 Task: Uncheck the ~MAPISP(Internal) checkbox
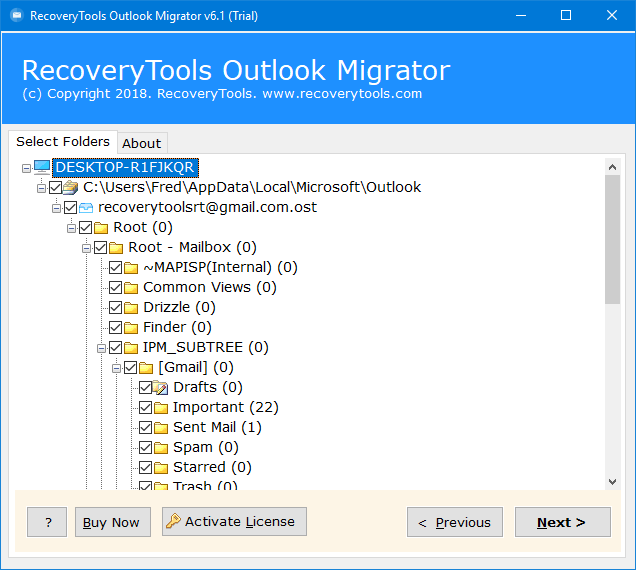pyautogui.click(x=116, y=268)
